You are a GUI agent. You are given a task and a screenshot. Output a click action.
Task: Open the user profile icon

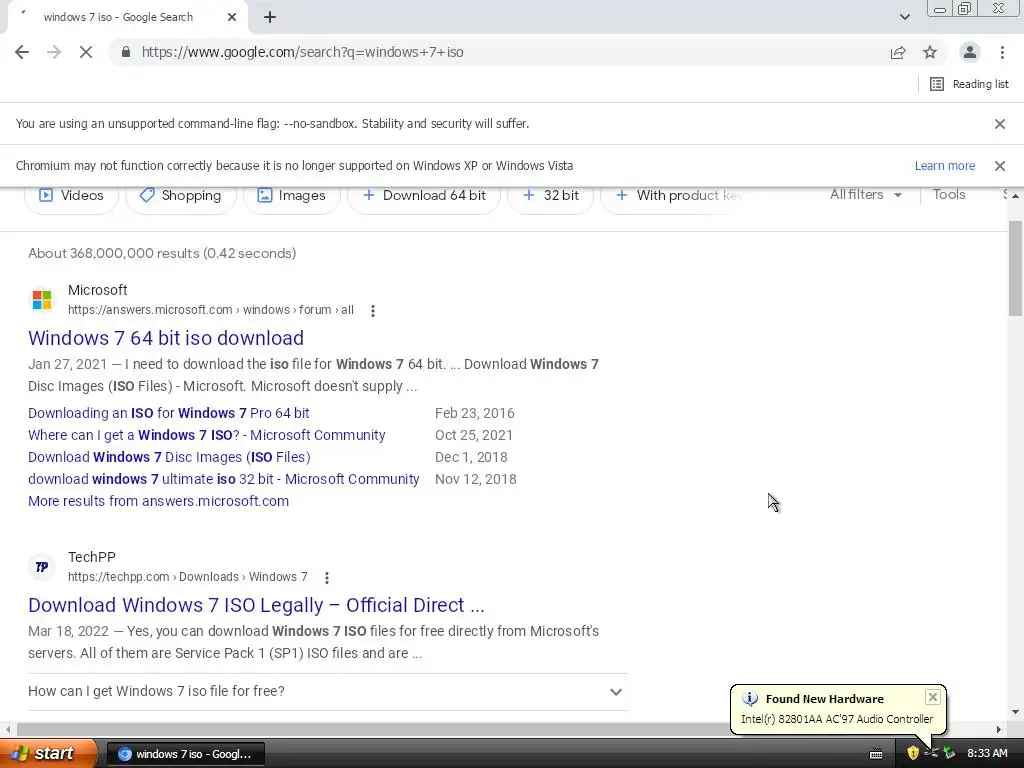(970, 52)
